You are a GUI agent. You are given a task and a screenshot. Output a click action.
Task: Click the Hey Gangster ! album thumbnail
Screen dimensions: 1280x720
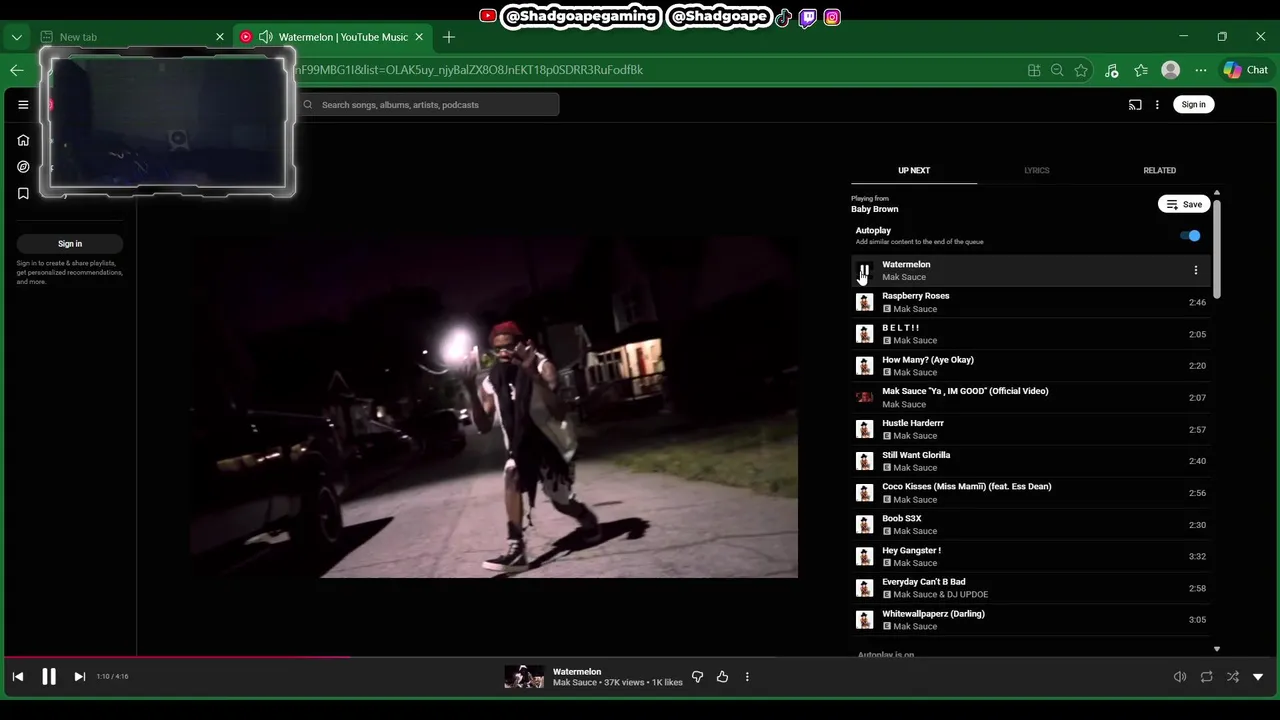(x=864, y=557)
